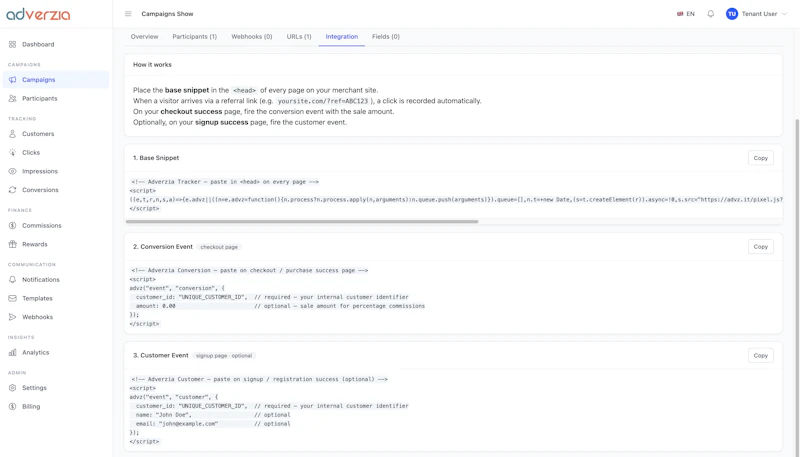The height and width of the screenshot is (457, 800).
Task: Click the 'How it works' heading
Action: tap(152, 65)
